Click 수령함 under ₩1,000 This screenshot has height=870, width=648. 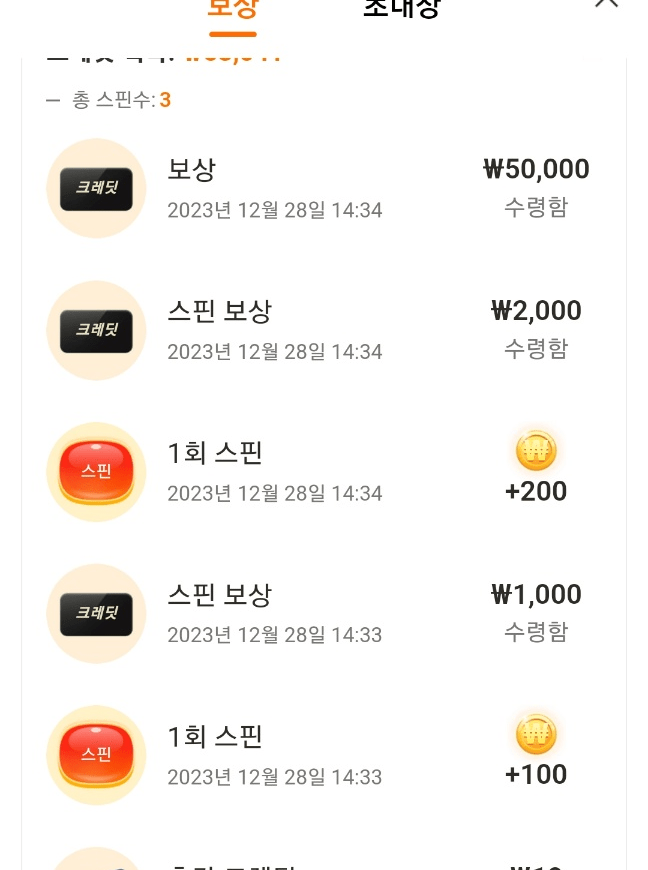536,632
